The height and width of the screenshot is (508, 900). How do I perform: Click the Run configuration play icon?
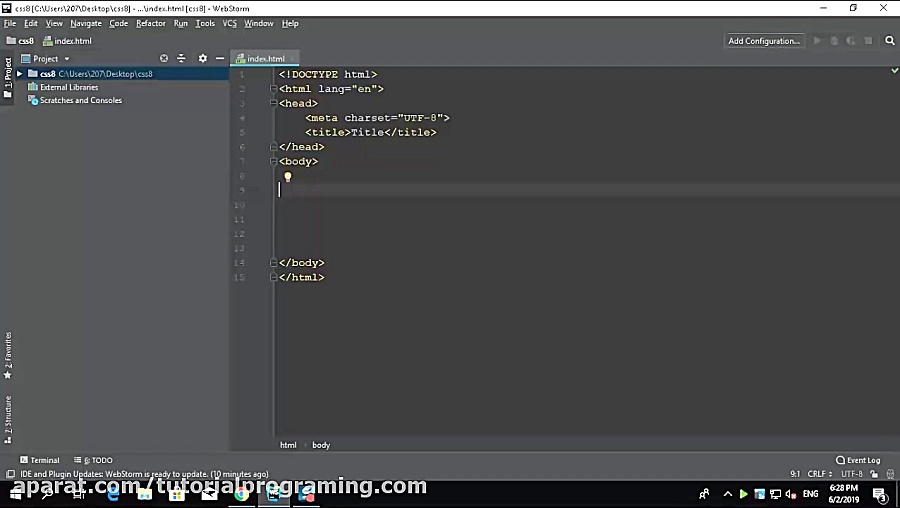(x=817, y=41)
